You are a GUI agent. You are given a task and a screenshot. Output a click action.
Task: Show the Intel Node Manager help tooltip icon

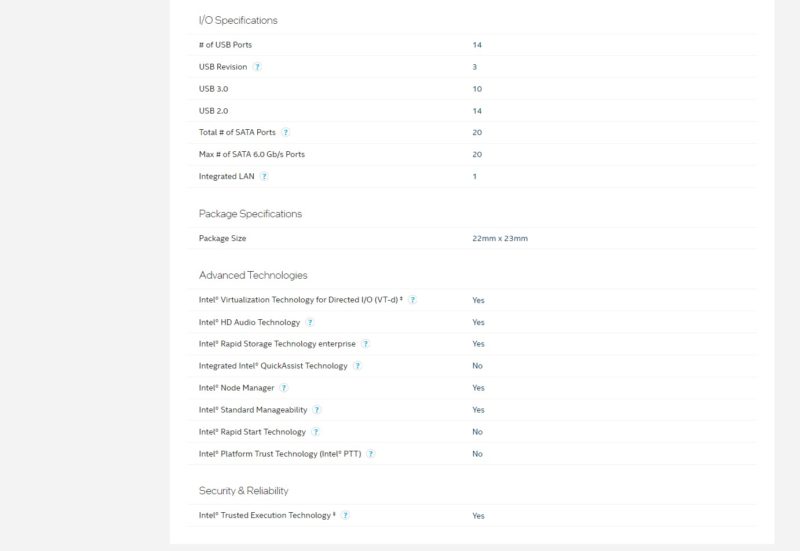(284, 388)
